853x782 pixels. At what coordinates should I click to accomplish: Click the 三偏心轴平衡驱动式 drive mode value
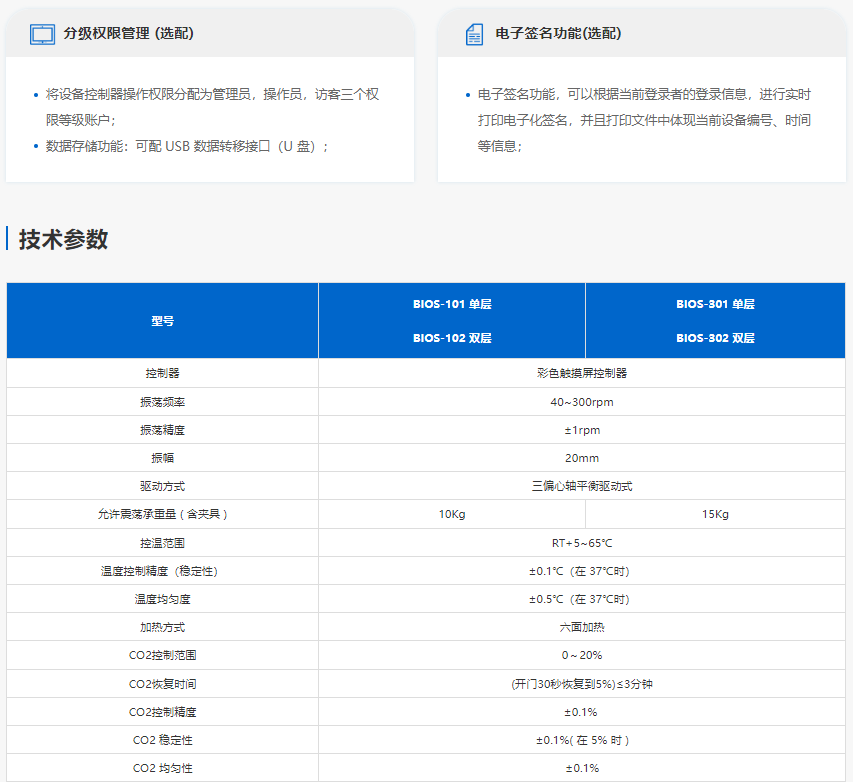click(582, 486)
